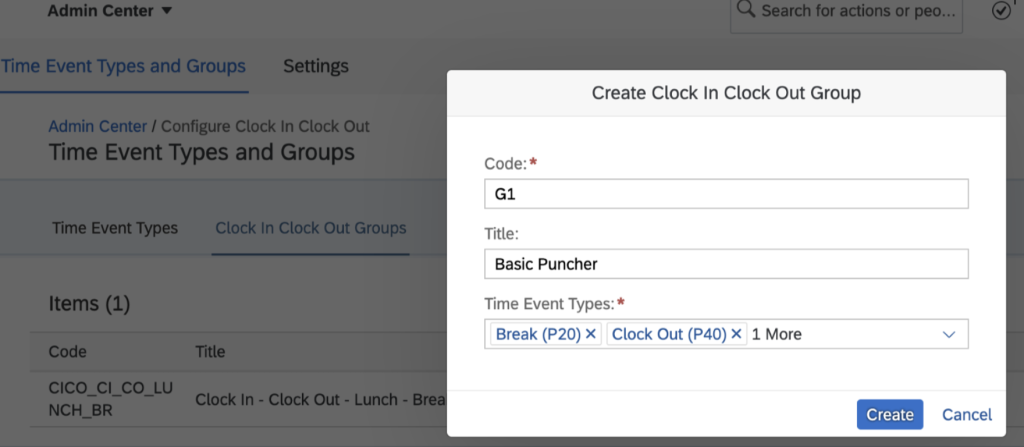
Task: Show the '1 More' hidden tokens
Action: tap(776, 334)
